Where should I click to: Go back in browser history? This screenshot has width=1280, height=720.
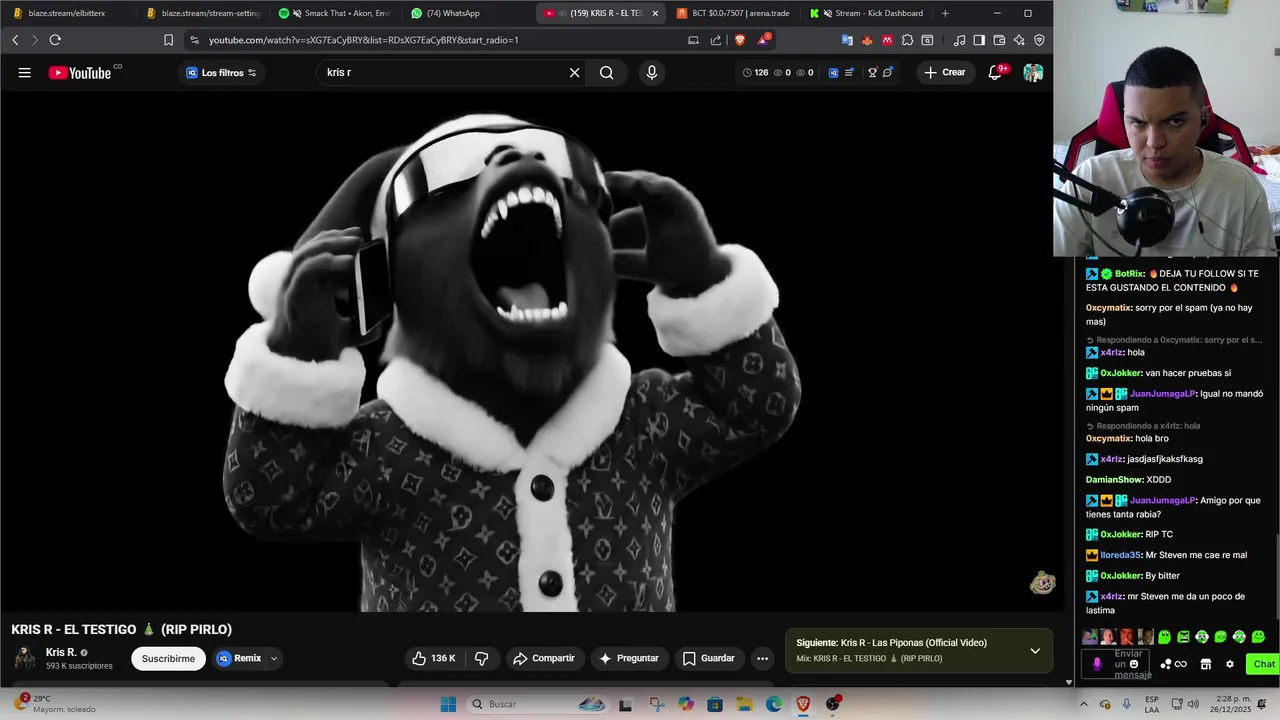(15, 40)
